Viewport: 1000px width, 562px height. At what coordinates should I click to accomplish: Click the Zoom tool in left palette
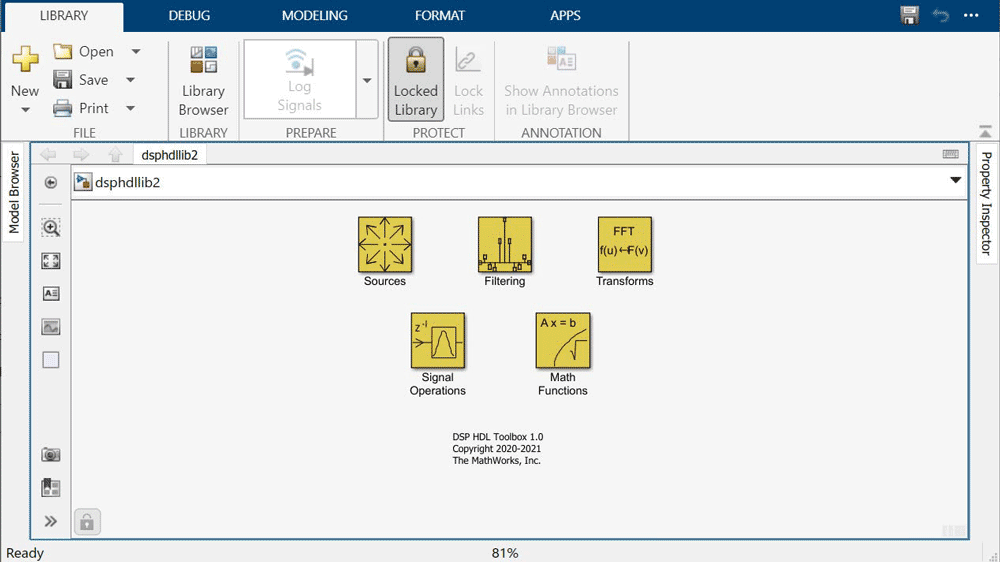[51, 228]
